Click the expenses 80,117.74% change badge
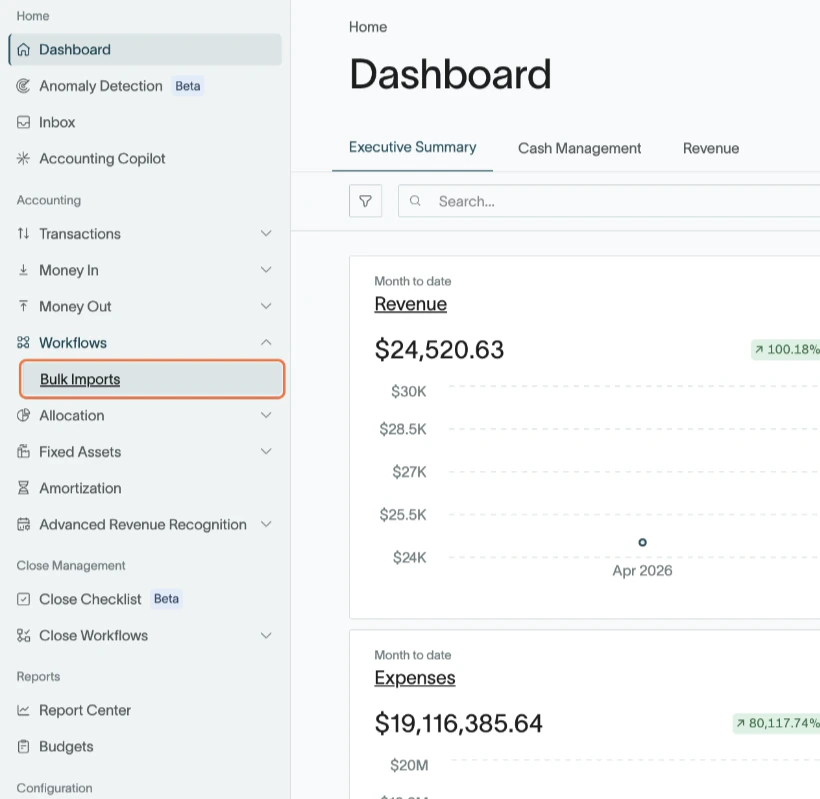This screenshot has width=820, height=799. pos(777,723)
